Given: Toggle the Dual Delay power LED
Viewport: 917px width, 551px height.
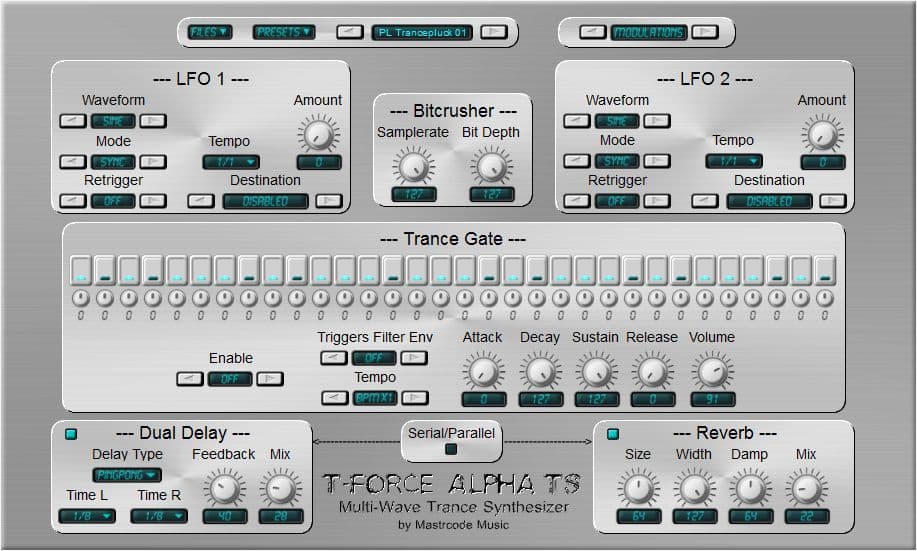Looking at the screenshot, I should pyautogui.click(x=71, y=434).
